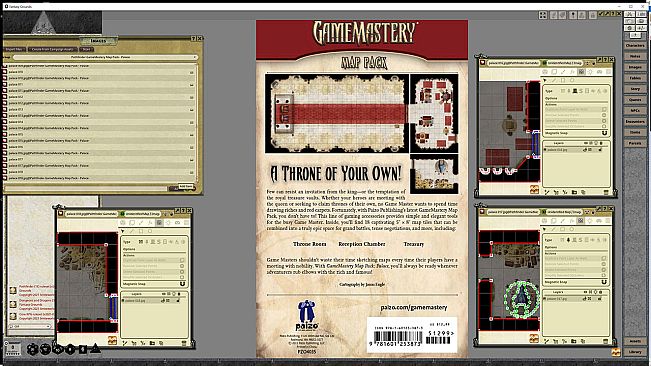Click help icon on lower-right map window title

[605, 209]
